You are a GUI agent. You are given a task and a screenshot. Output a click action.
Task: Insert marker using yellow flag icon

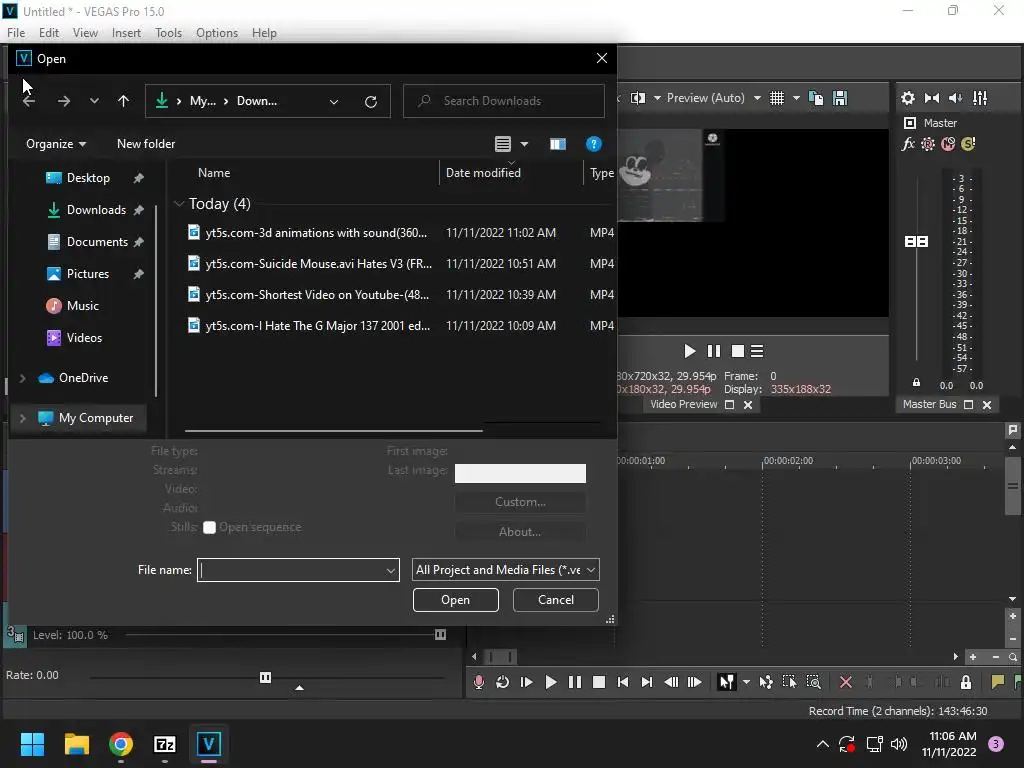pos(997,682)
